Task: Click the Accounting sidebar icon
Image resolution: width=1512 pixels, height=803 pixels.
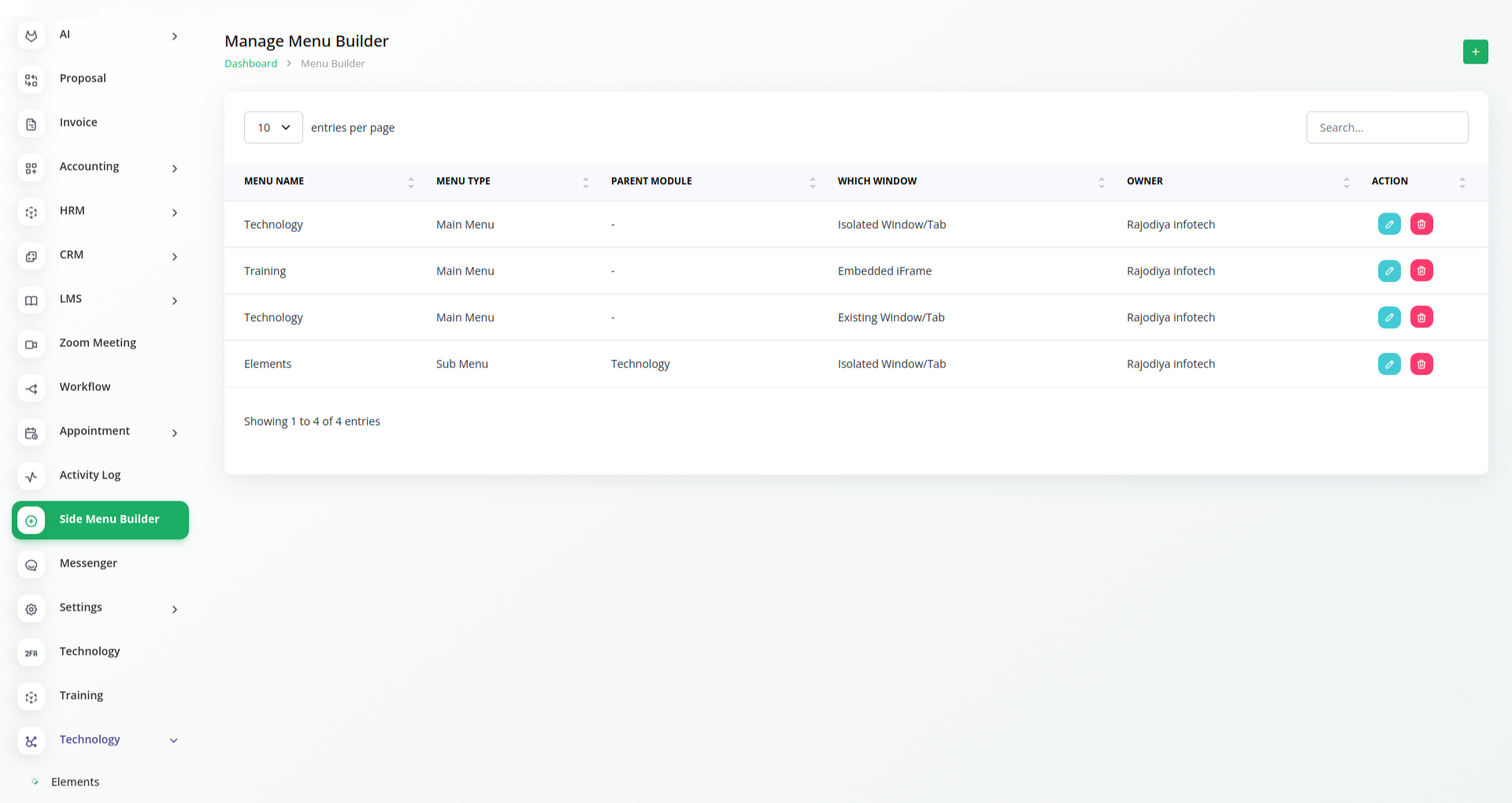Action: pos(31,168)
